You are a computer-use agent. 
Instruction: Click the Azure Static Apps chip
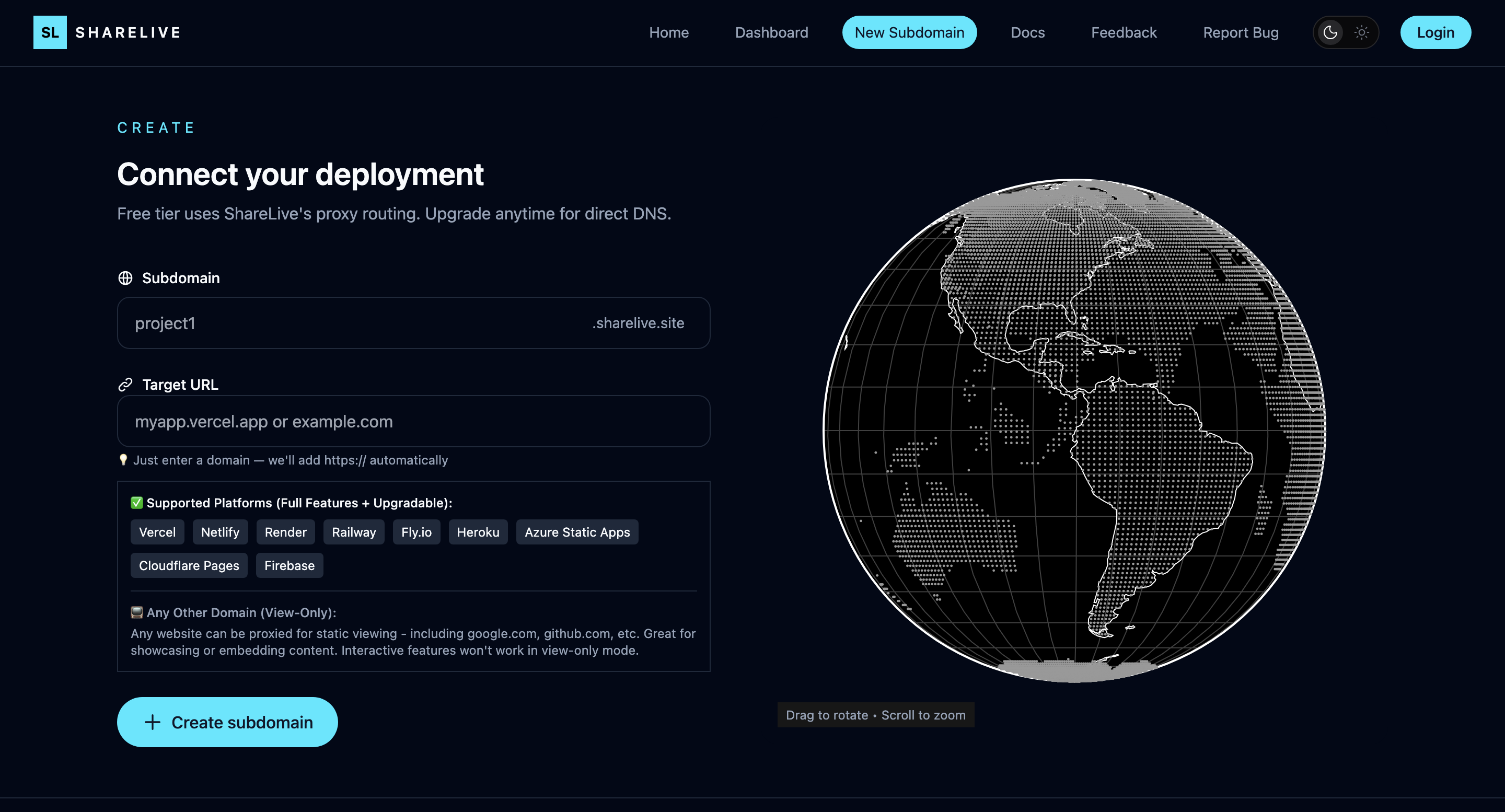click(x=577, y=532)
